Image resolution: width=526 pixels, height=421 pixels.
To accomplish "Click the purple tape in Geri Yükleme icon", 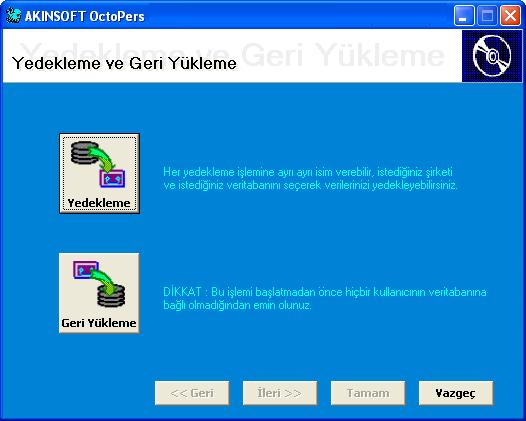I will click(x=86, y=270).
